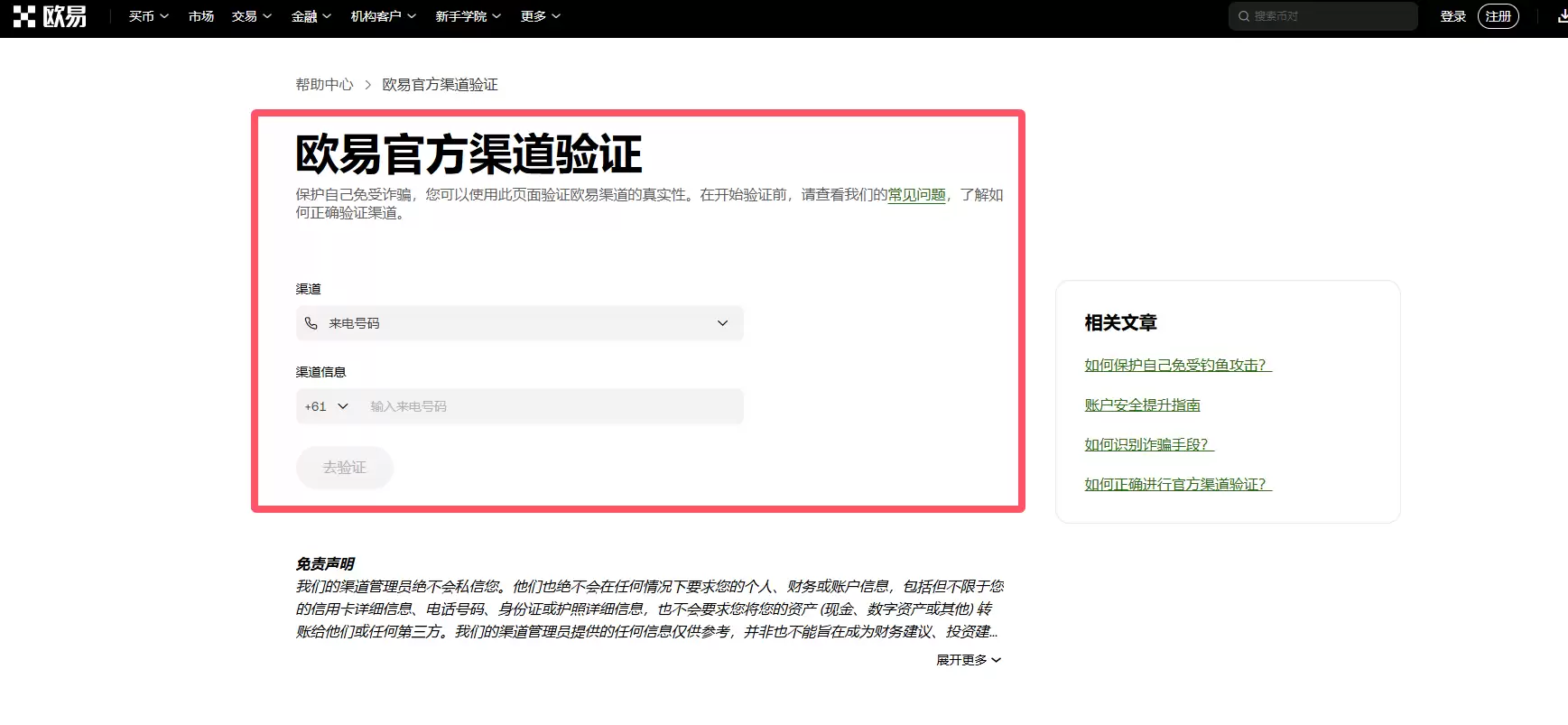Click the 登录 link
The image size is (1568, 725).
coord(1453,16)
